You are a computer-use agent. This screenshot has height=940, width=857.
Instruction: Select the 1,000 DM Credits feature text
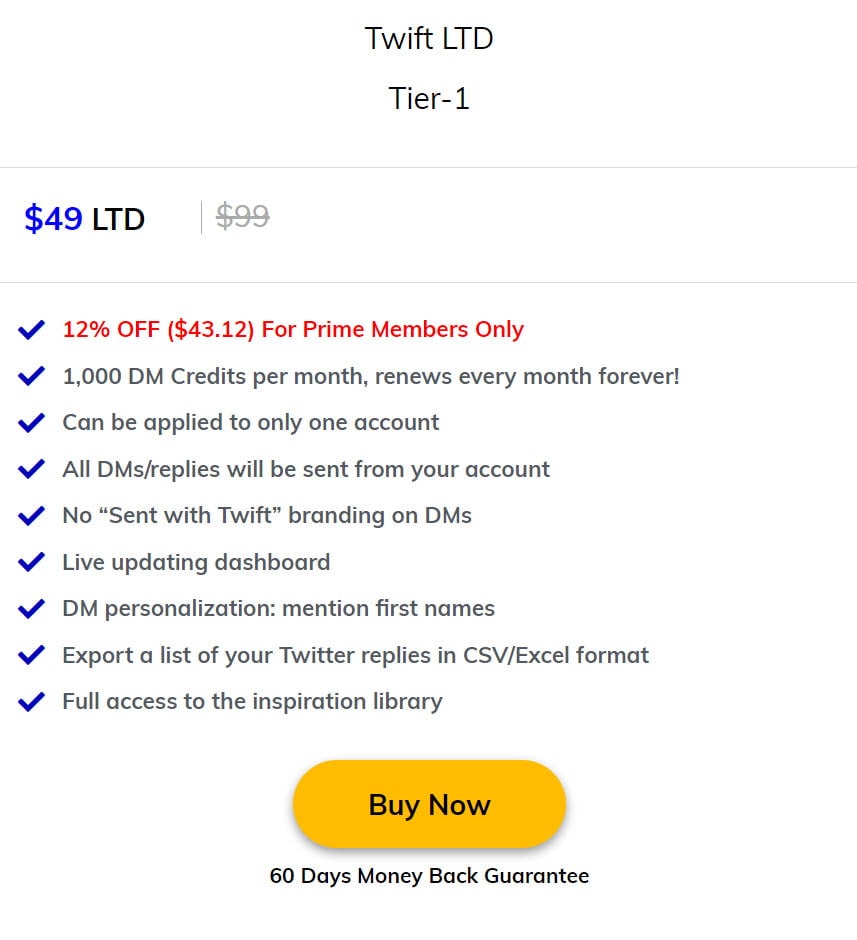[371, 376]
